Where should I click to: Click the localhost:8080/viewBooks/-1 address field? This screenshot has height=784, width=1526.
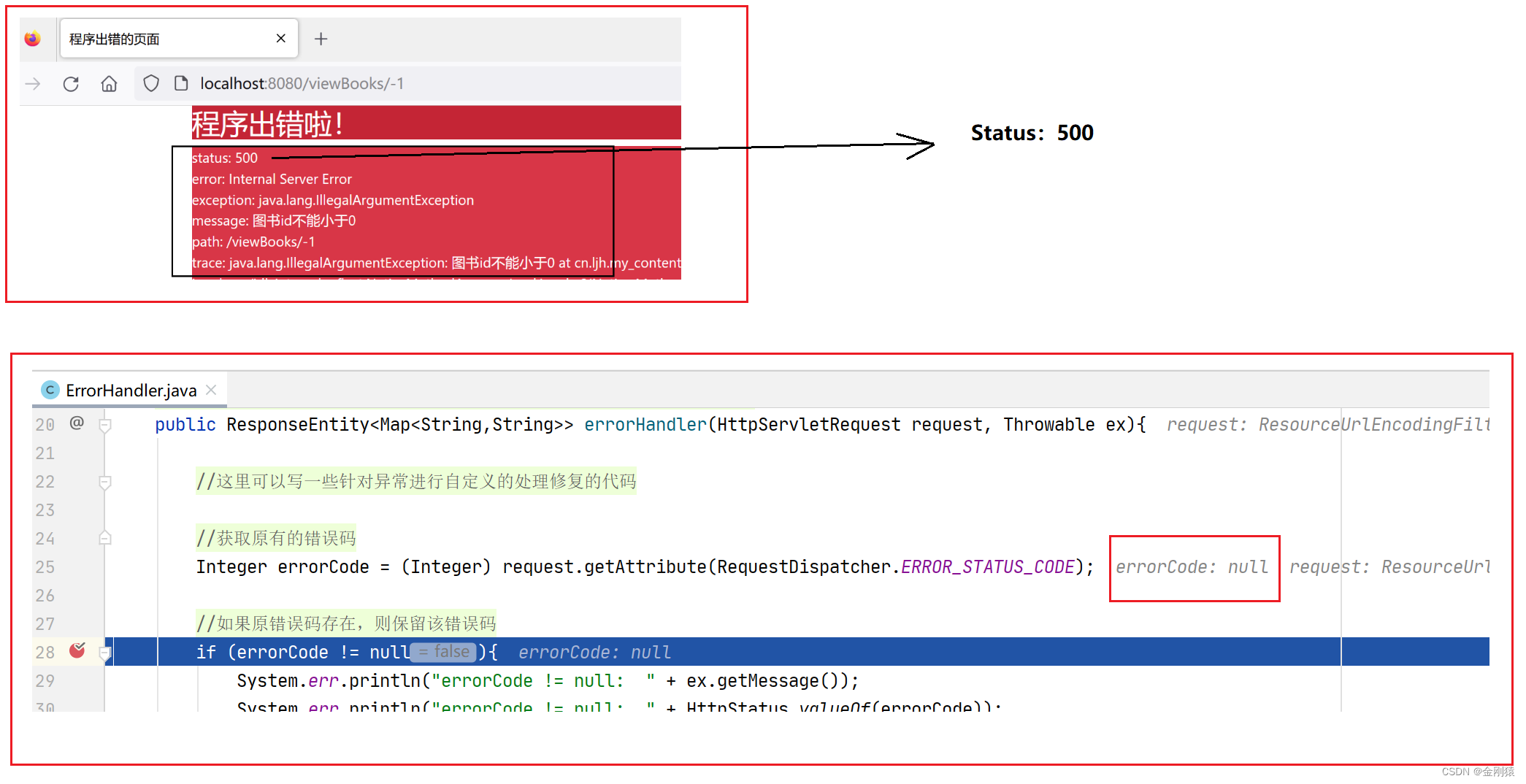[x=407, y=84]
